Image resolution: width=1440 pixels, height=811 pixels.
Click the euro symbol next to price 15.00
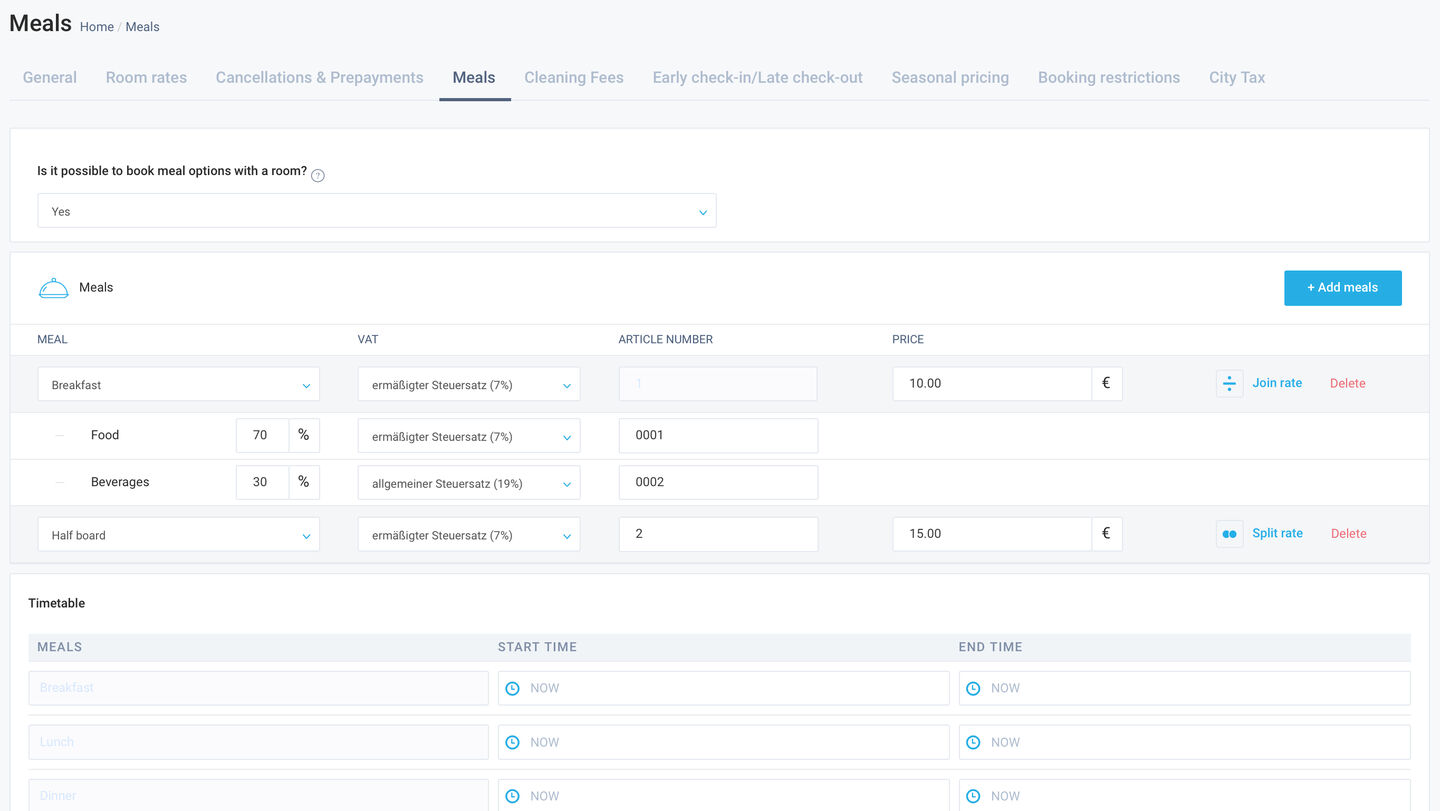[1107, 534]
